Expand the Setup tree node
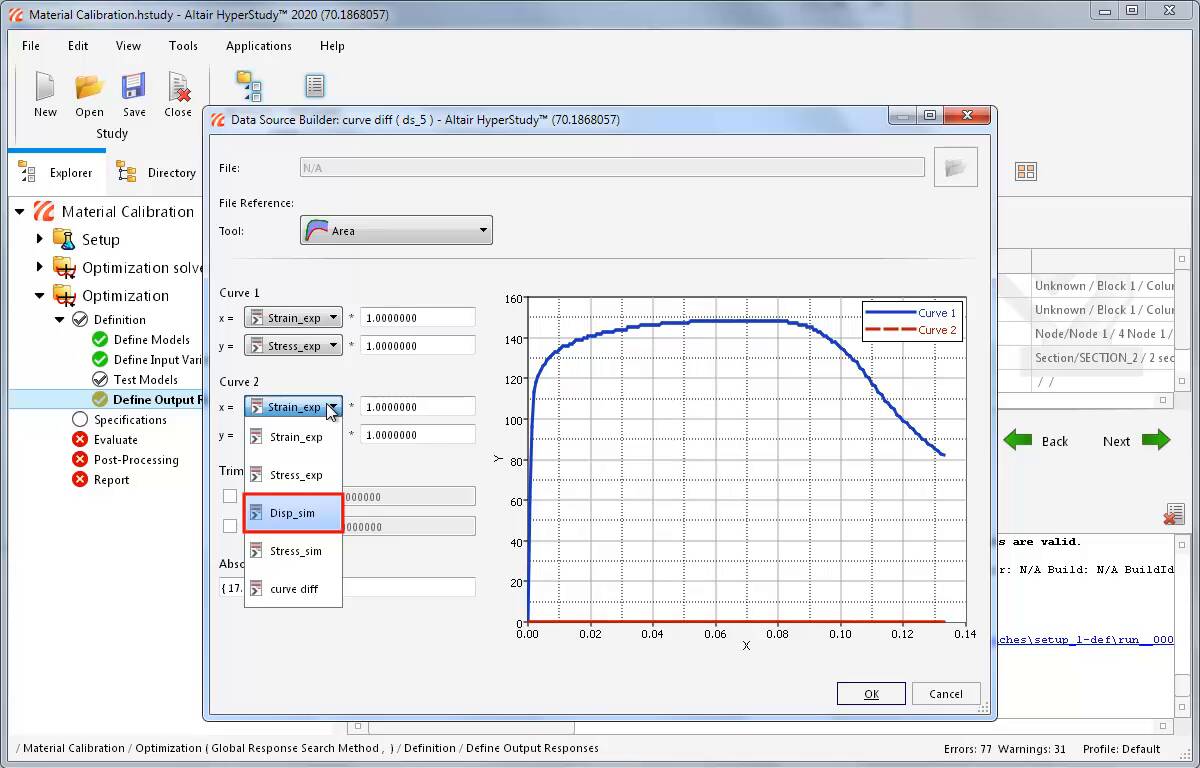The width and height of the screenshot is (1200, 768). pyautogui.click(x=40, y=239)
